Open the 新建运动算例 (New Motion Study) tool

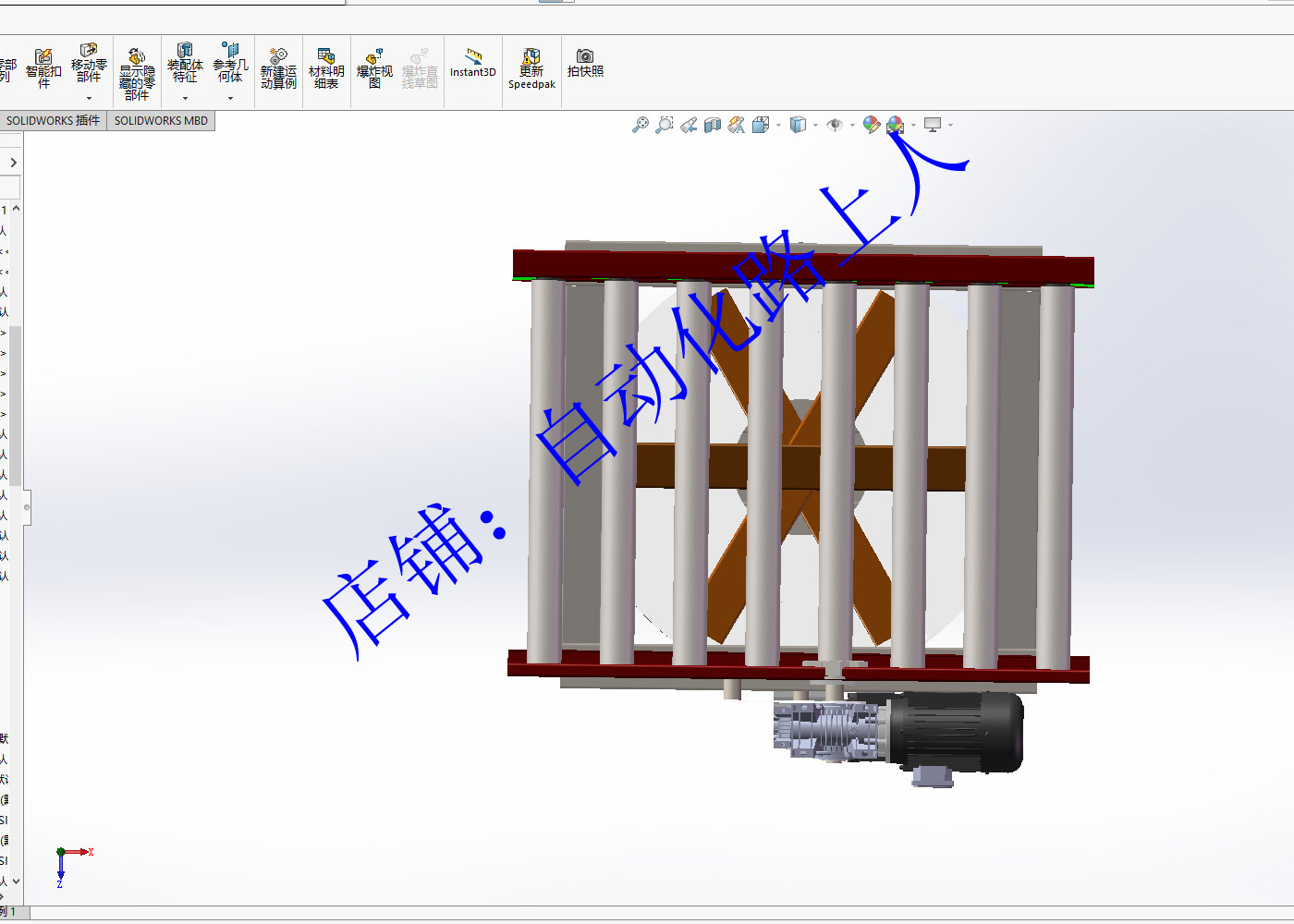click(278, 65)
